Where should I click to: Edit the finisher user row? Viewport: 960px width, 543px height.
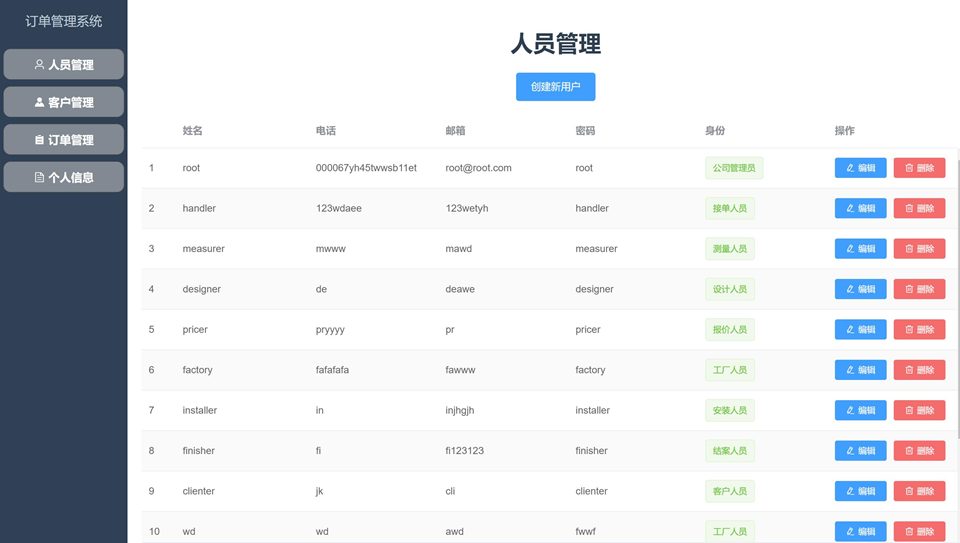pyautogui.click(x=860, y=451)
